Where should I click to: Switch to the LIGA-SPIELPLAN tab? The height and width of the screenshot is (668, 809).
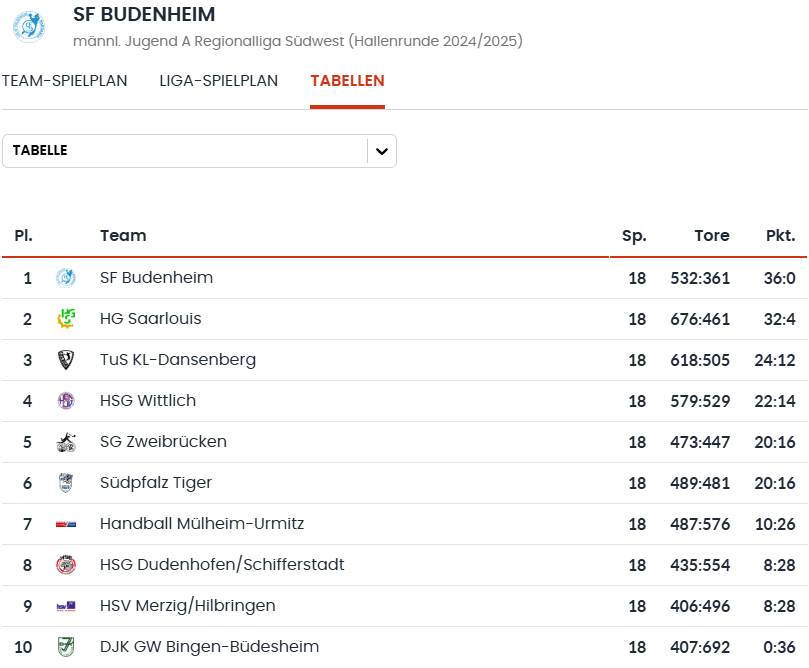pos(219,81)
